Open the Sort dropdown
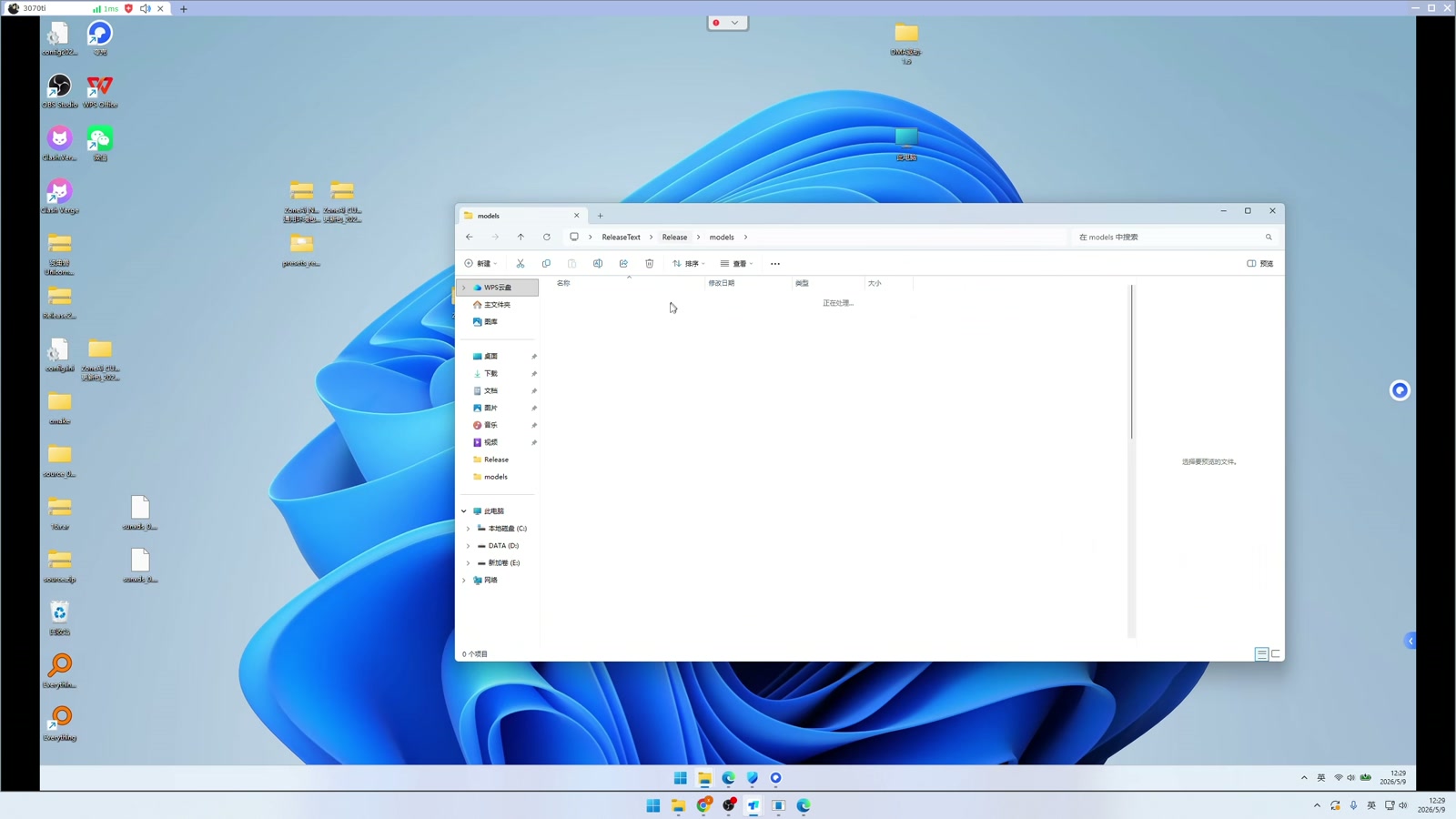 point(689,264)
